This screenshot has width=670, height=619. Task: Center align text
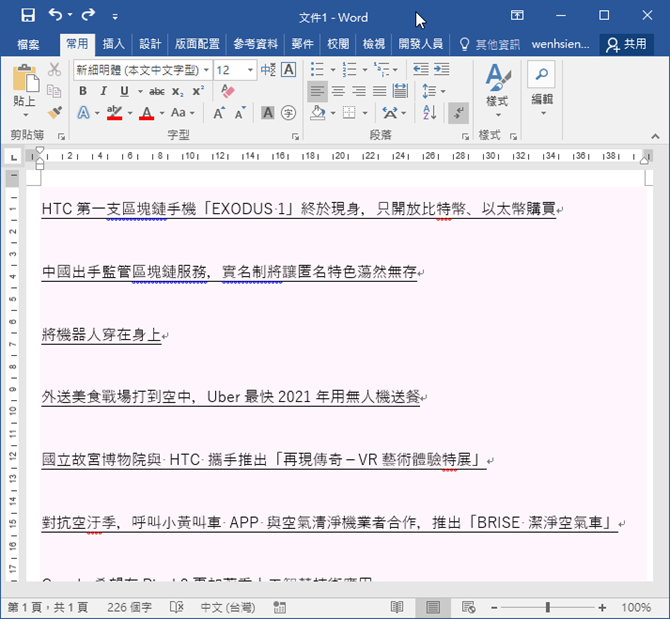(x=338, y=91)
